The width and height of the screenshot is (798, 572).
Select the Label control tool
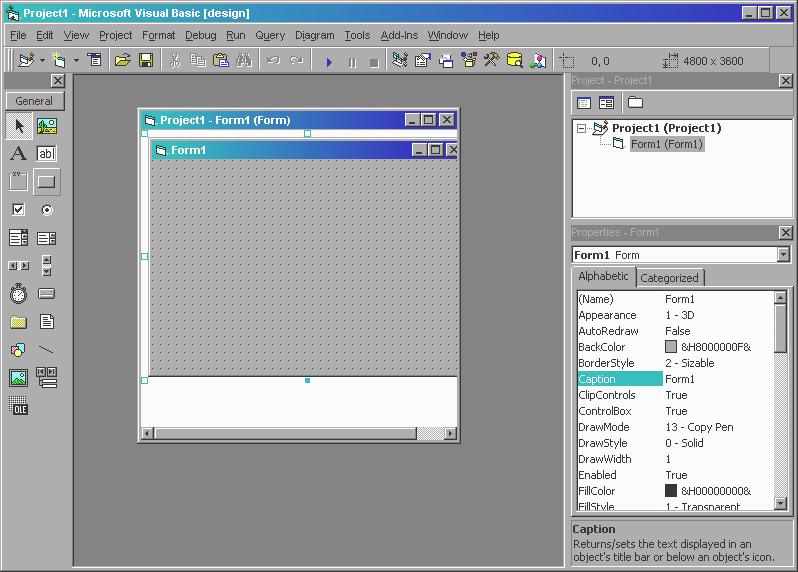point(19,153)
